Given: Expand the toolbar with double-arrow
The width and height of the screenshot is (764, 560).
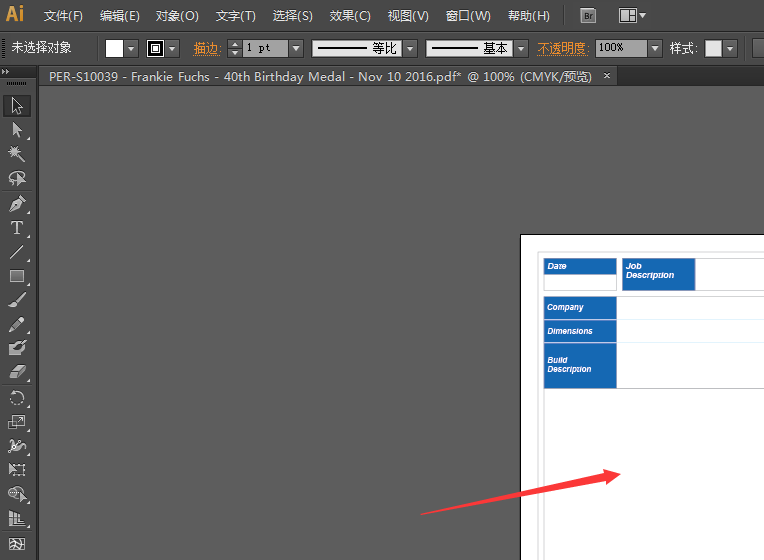Looking at the screenshot, I should [5, 72].
